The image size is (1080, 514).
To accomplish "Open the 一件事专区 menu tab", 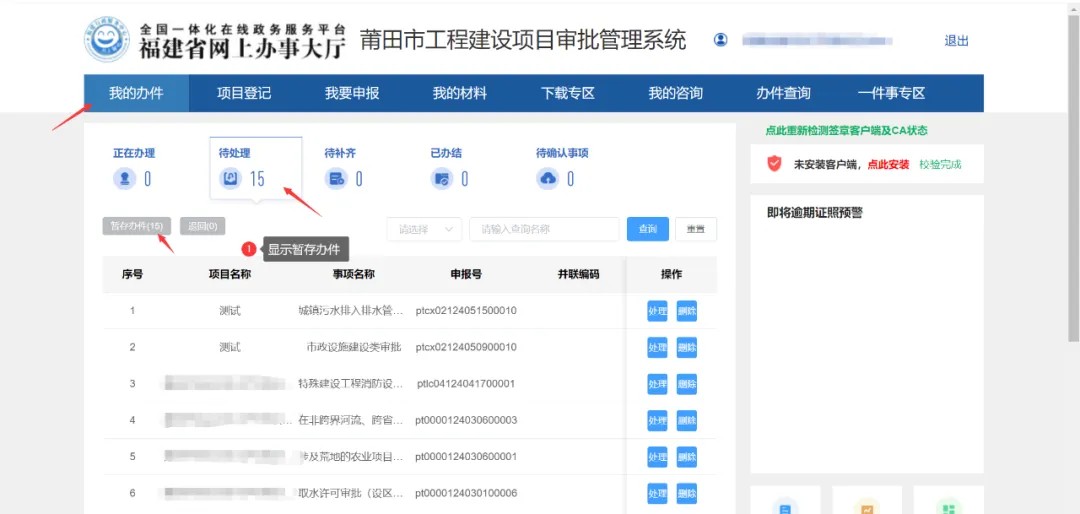I will 891,93.
